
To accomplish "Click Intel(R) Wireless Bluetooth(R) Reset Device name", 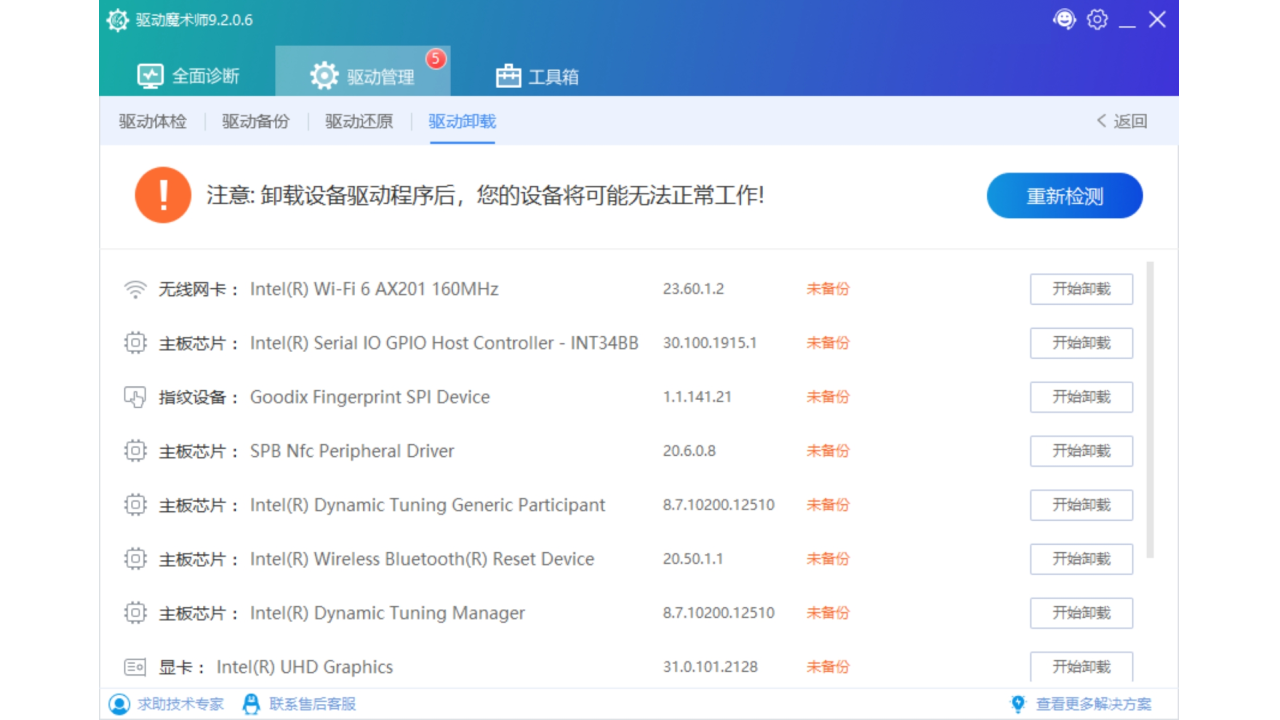I will pyautogui.click(x=422, y=559).
